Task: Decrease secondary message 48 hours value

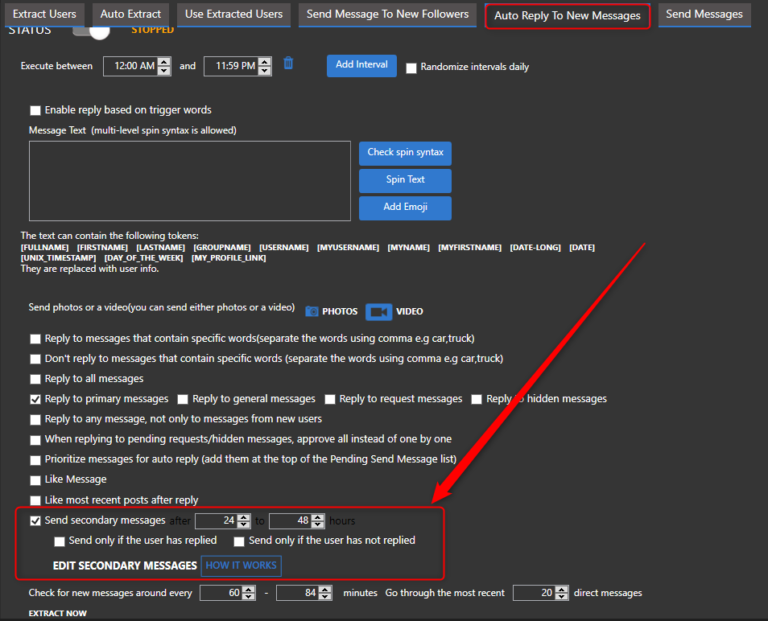Action: point(318,525)
